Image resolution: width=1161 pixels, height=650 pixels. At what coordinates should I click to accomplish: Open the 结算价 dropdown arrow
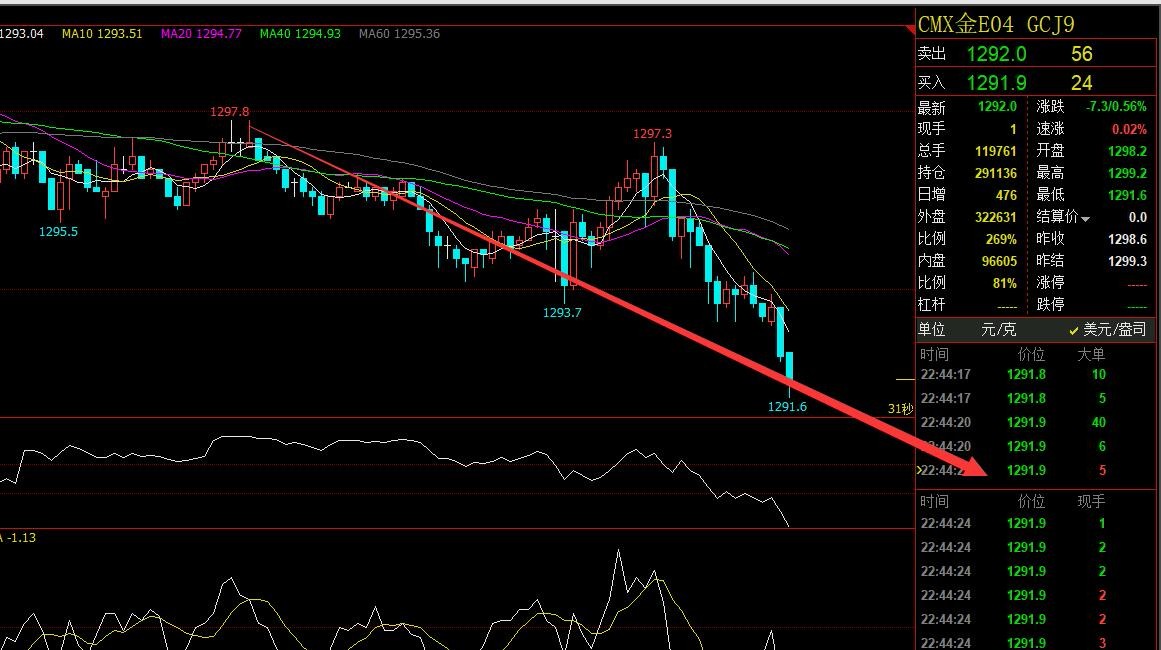(x=1086, y=218)
